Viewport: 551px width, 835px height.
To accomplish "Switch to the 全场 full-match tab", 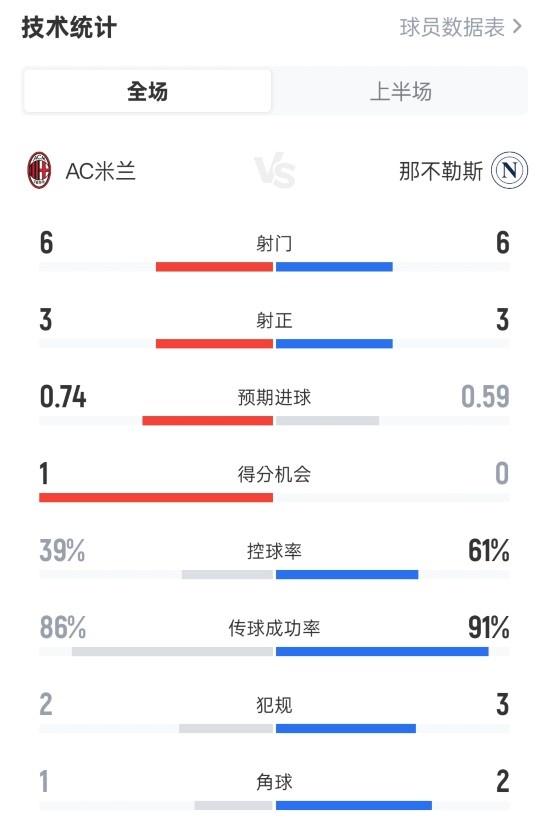I will pos(147,91).
